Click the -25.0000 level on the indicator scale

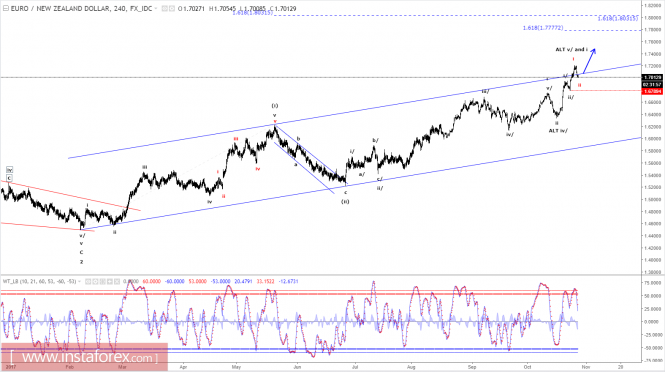tap(653, 335)
